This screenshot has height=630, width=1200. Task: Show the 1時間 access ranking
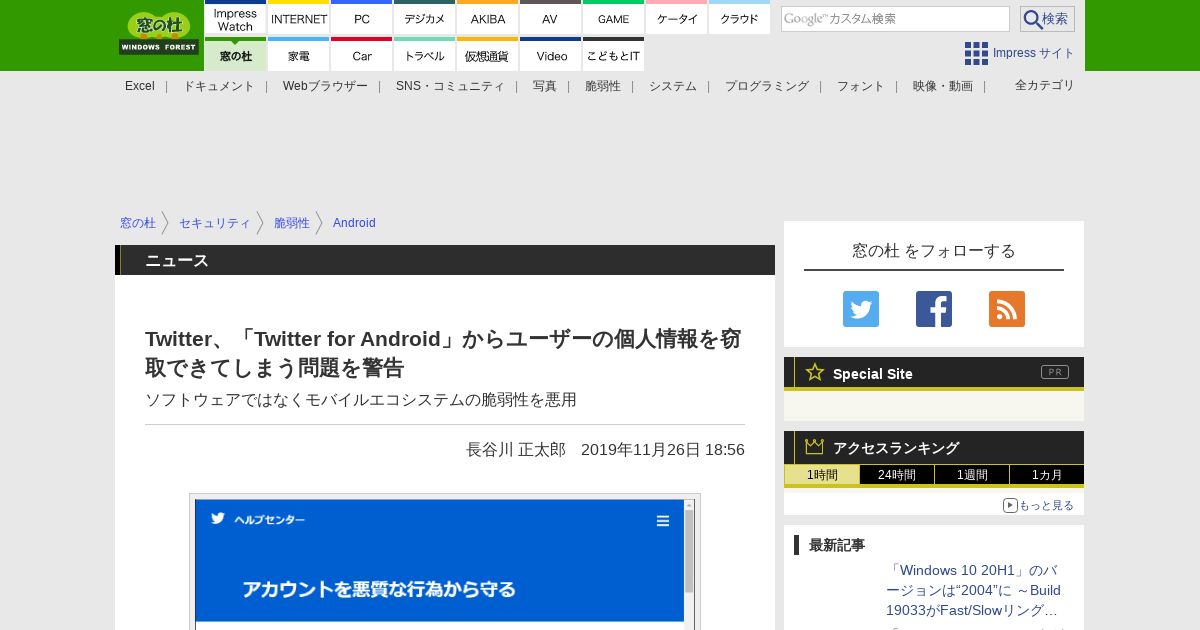pos(822,475)
